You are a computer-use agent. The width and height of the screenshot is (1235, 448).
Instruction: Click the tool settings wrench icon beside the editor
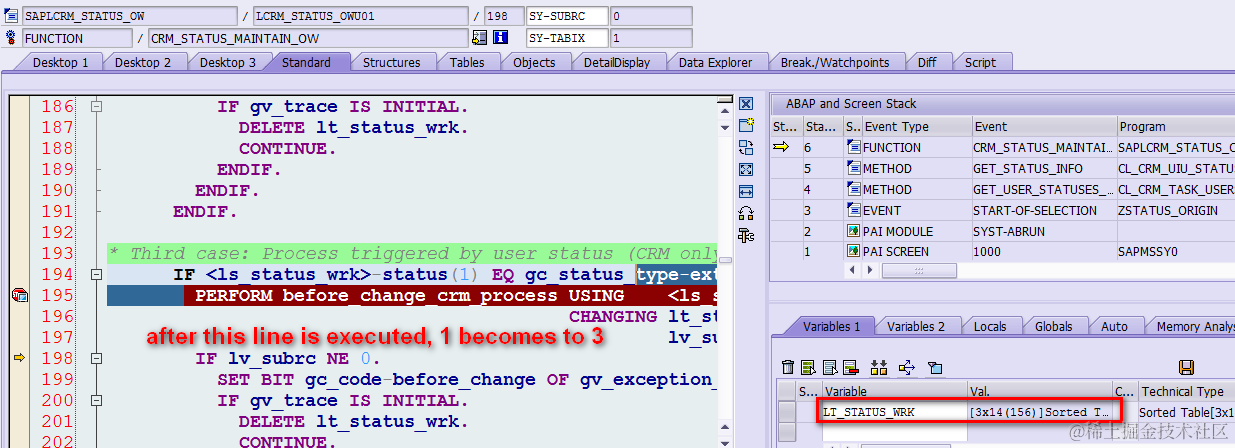[x=745, y=235]
